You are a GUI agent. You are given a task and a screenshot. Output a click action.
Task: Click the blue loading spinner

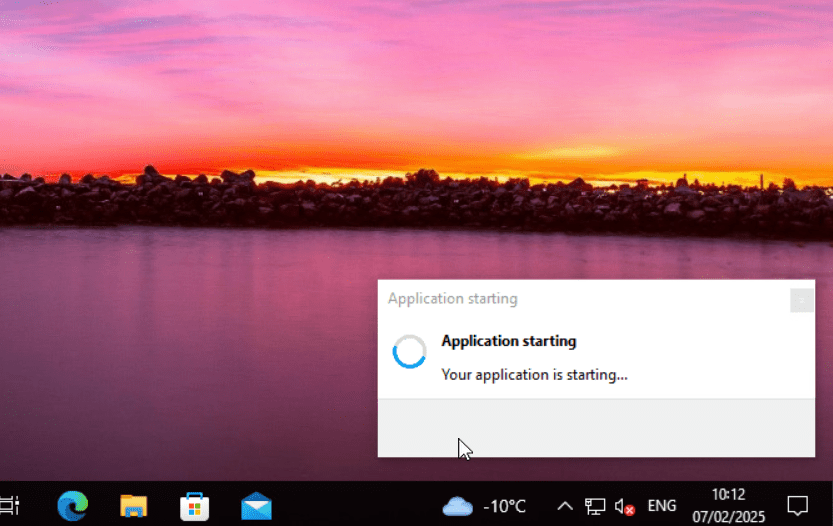(409, 352)
